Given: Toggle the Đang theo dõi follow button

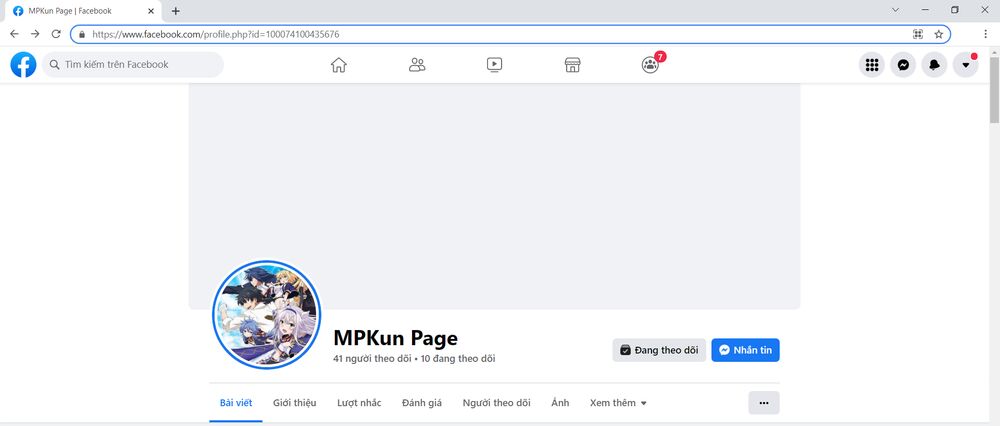Looking at the screenshot, I should pos(658,350).
